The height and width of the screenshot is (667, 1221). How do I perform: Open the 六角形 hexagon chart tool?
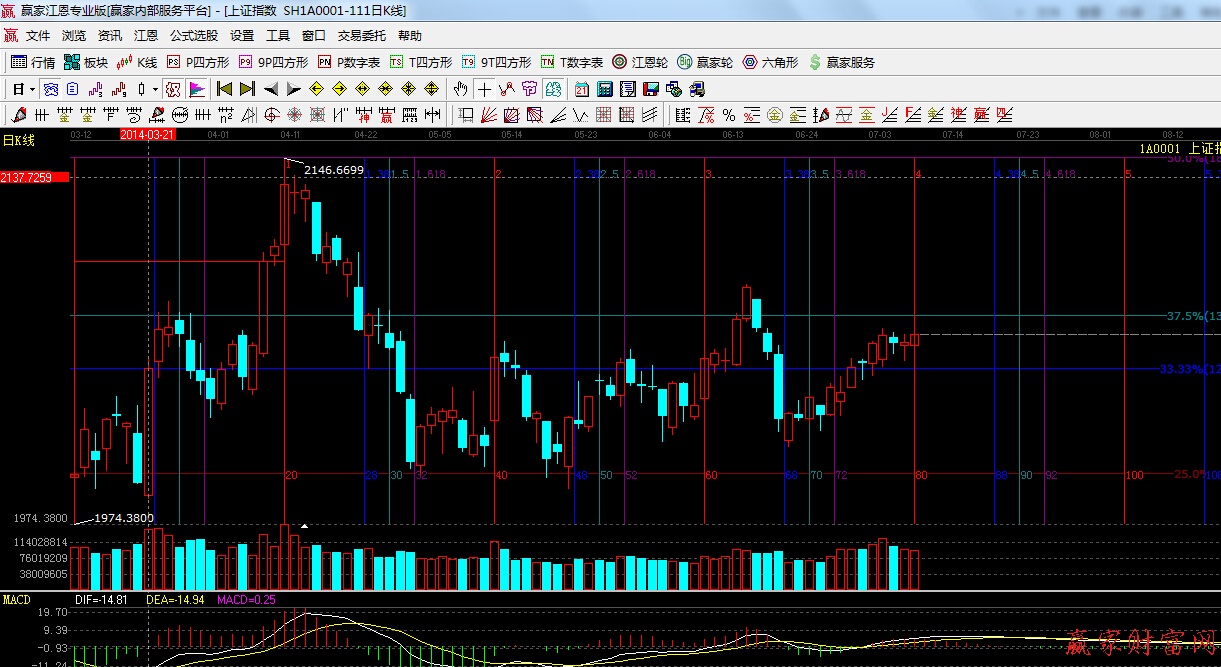tap(769, 62)
